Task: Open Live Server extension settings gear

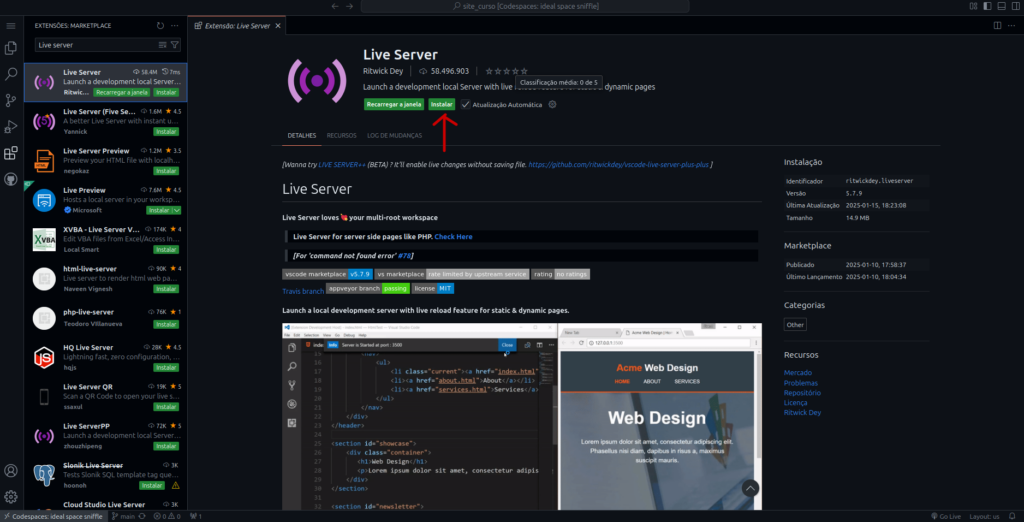Action: pos(552,105)
